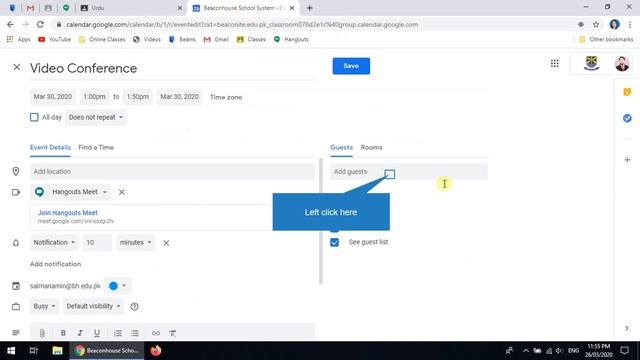
Task: Click the visibility help question mark icon
Action: point(134,306)
